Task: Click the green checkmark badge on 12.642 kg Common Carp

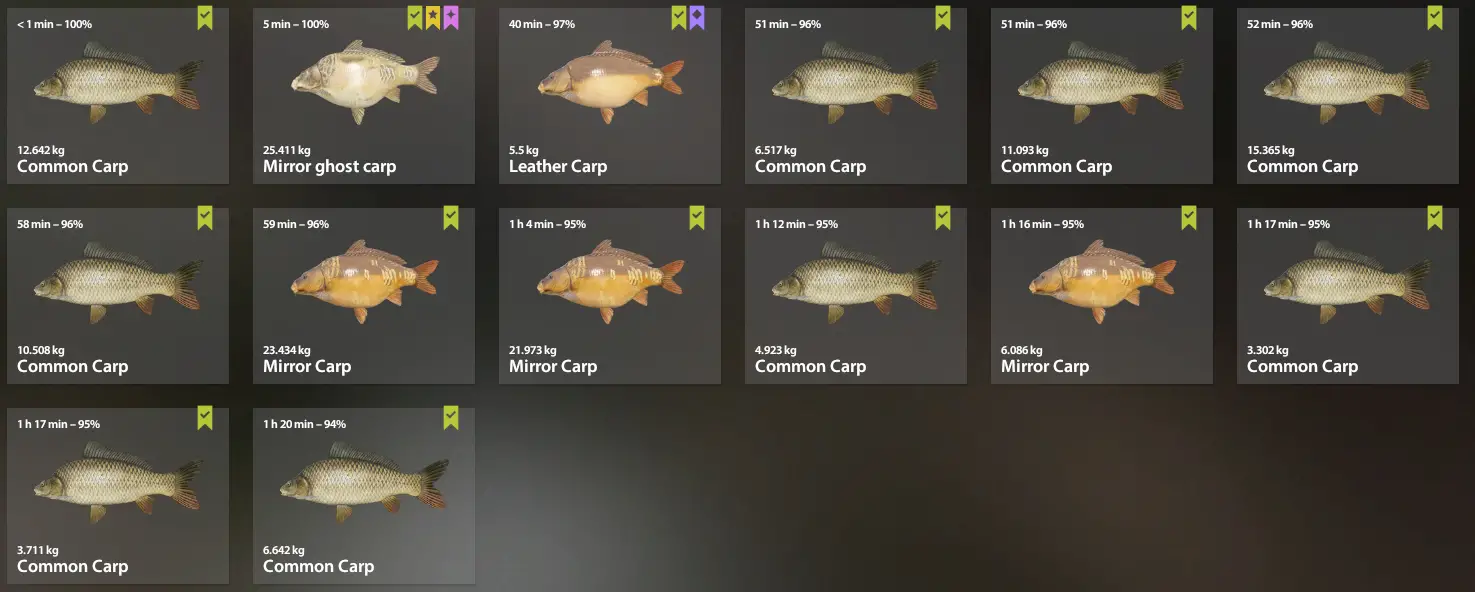Action: (205, 18)
